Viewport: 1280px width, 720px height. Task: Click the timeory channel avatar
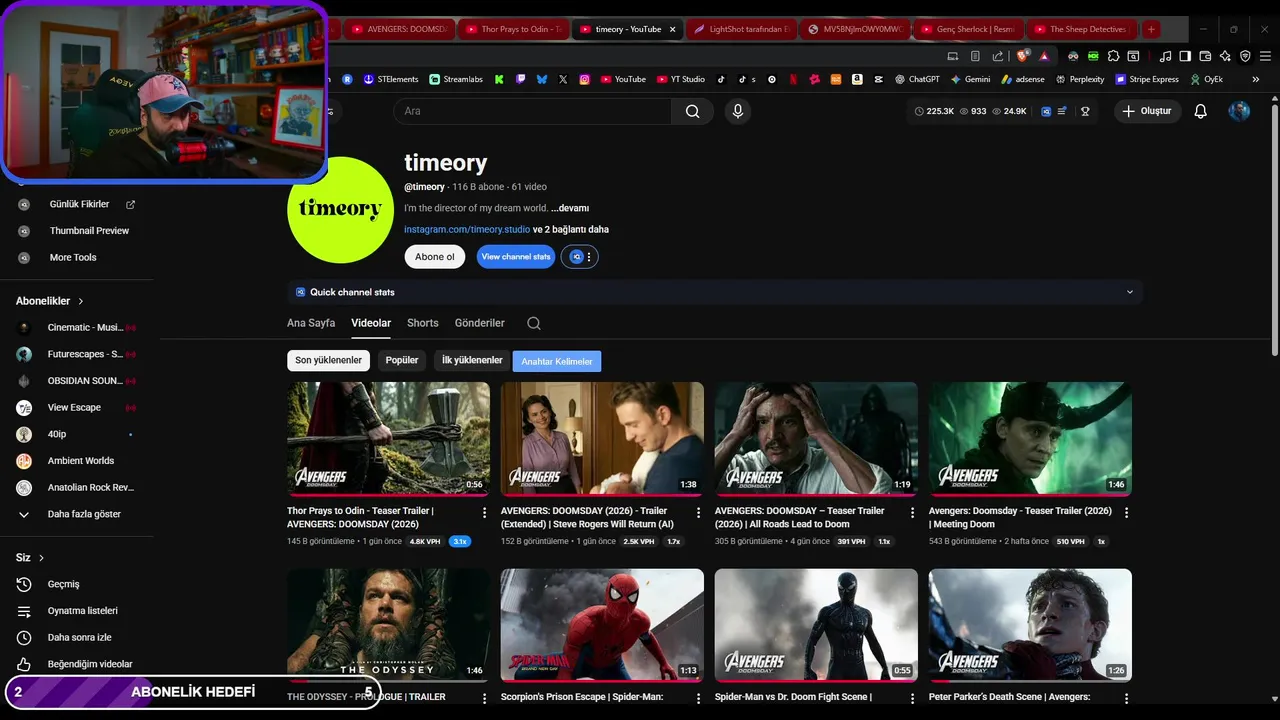[340, 210]
